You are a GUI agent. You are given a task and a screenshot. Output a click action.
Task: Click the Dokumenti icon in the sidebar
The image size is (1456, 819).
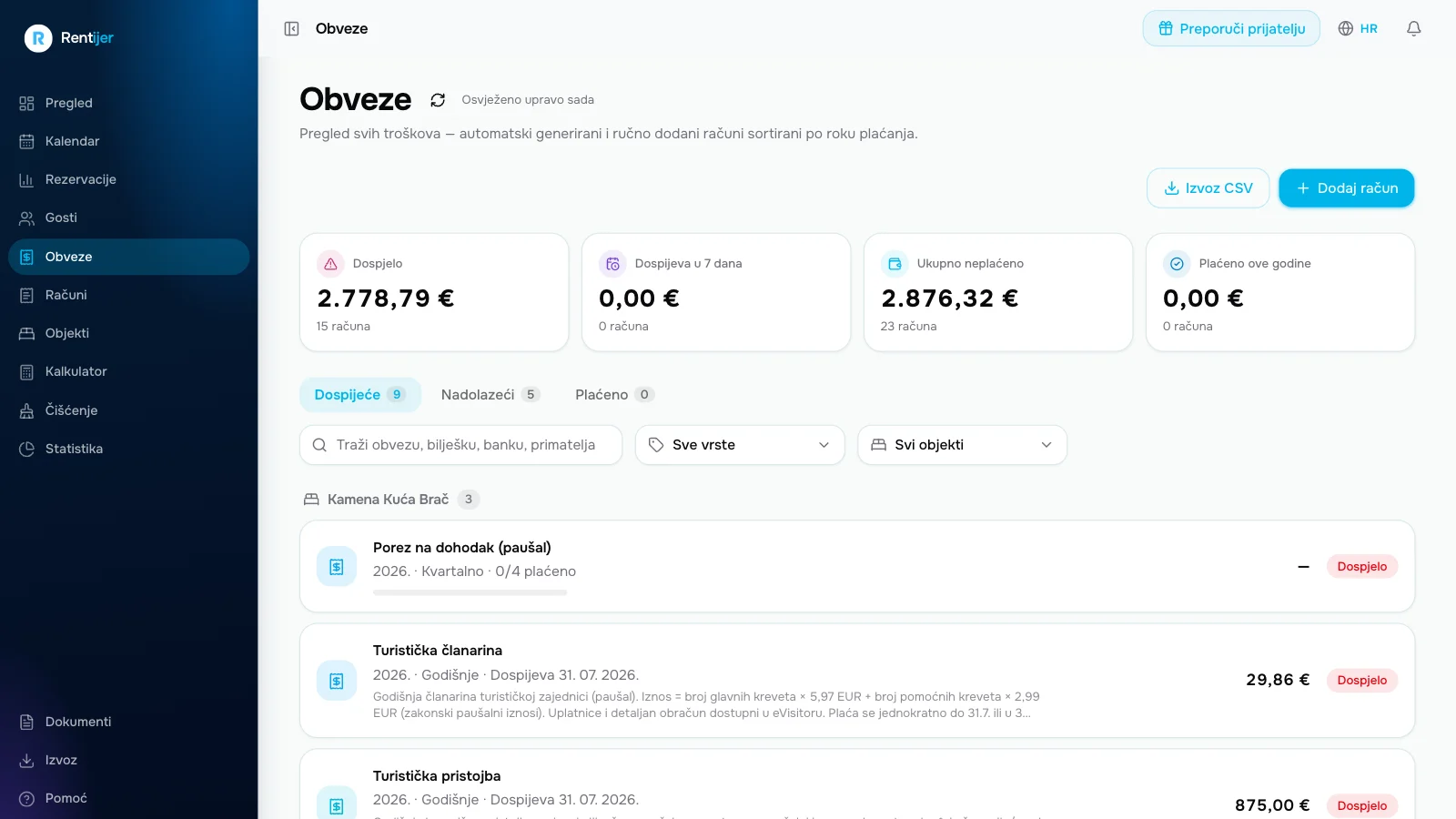point(26,722)
